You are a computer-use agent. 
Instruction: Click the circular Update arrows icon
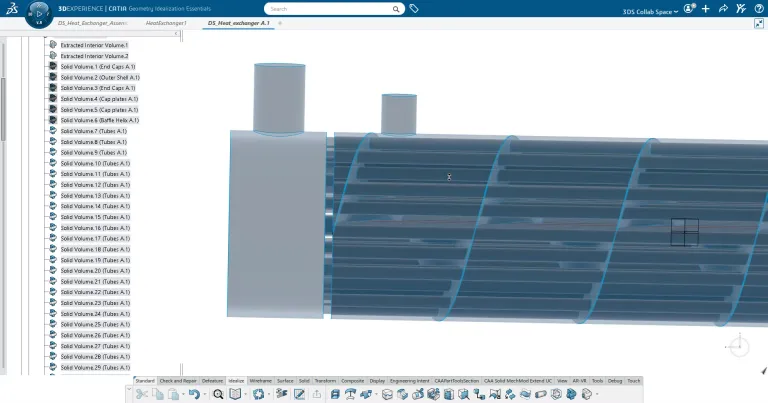tap(259, 394)
